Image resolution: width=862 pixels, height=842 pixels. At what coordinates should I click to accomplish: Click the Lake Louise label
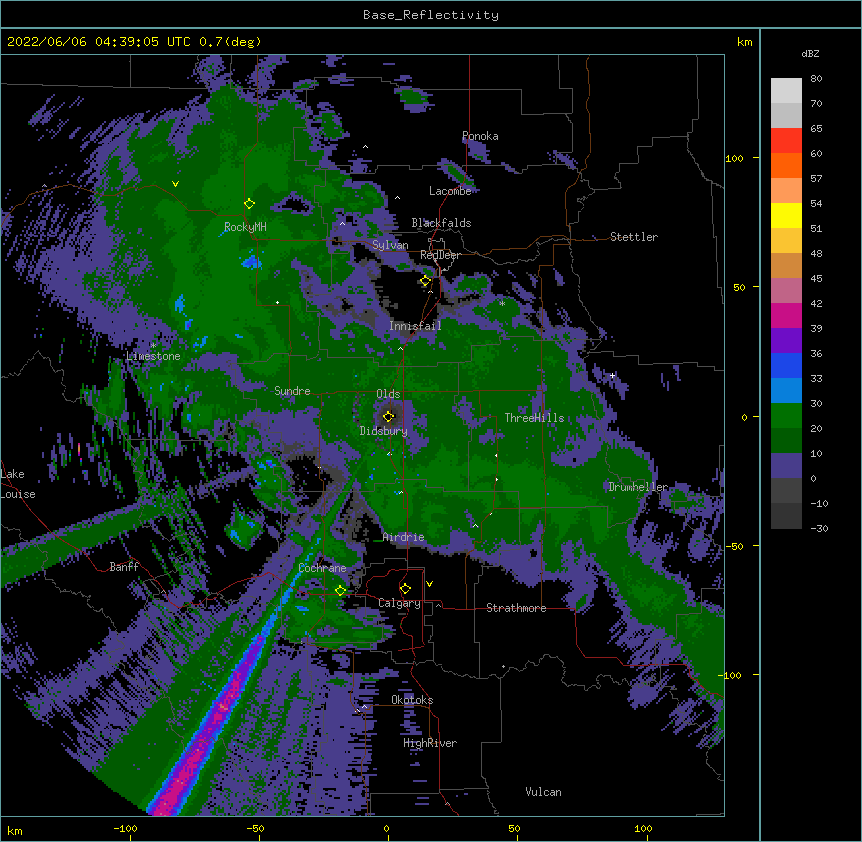pyautogui.click(x=18, y=484)
